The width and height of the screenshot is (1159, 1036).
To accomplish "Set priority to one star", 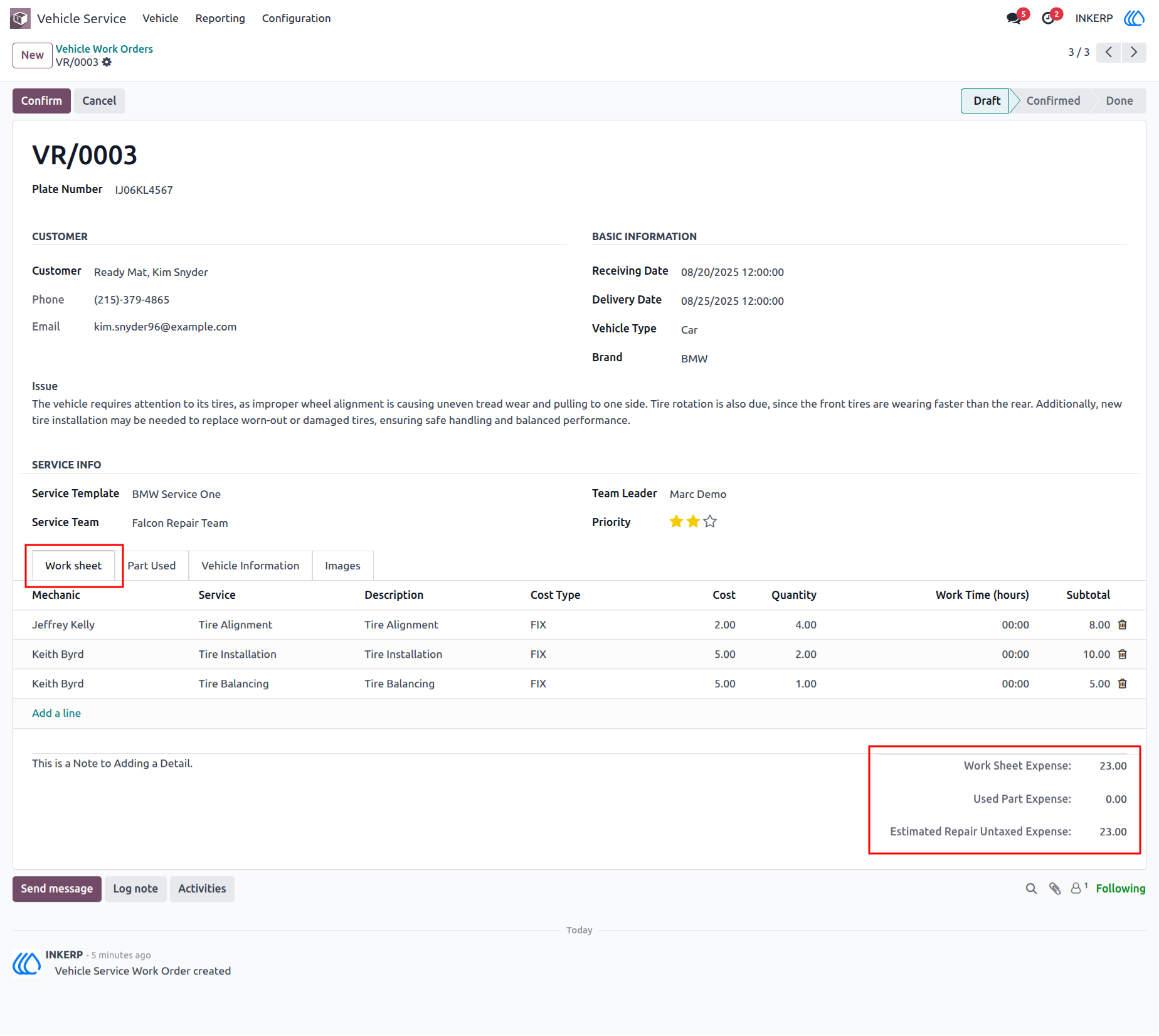I will coord(676,522).
